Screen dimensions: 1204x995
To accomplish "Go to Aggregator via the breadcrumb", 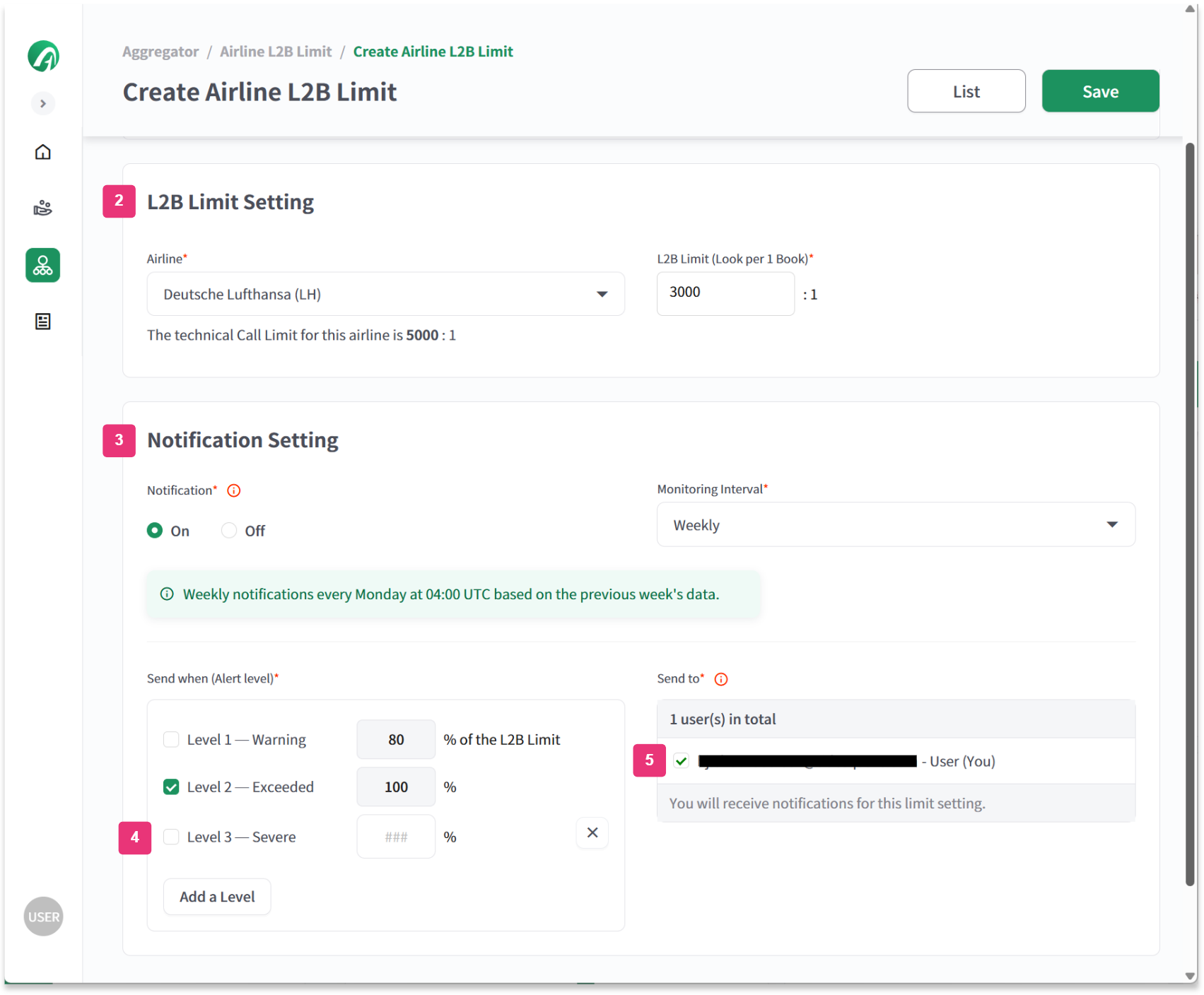I will pos(160,51).
